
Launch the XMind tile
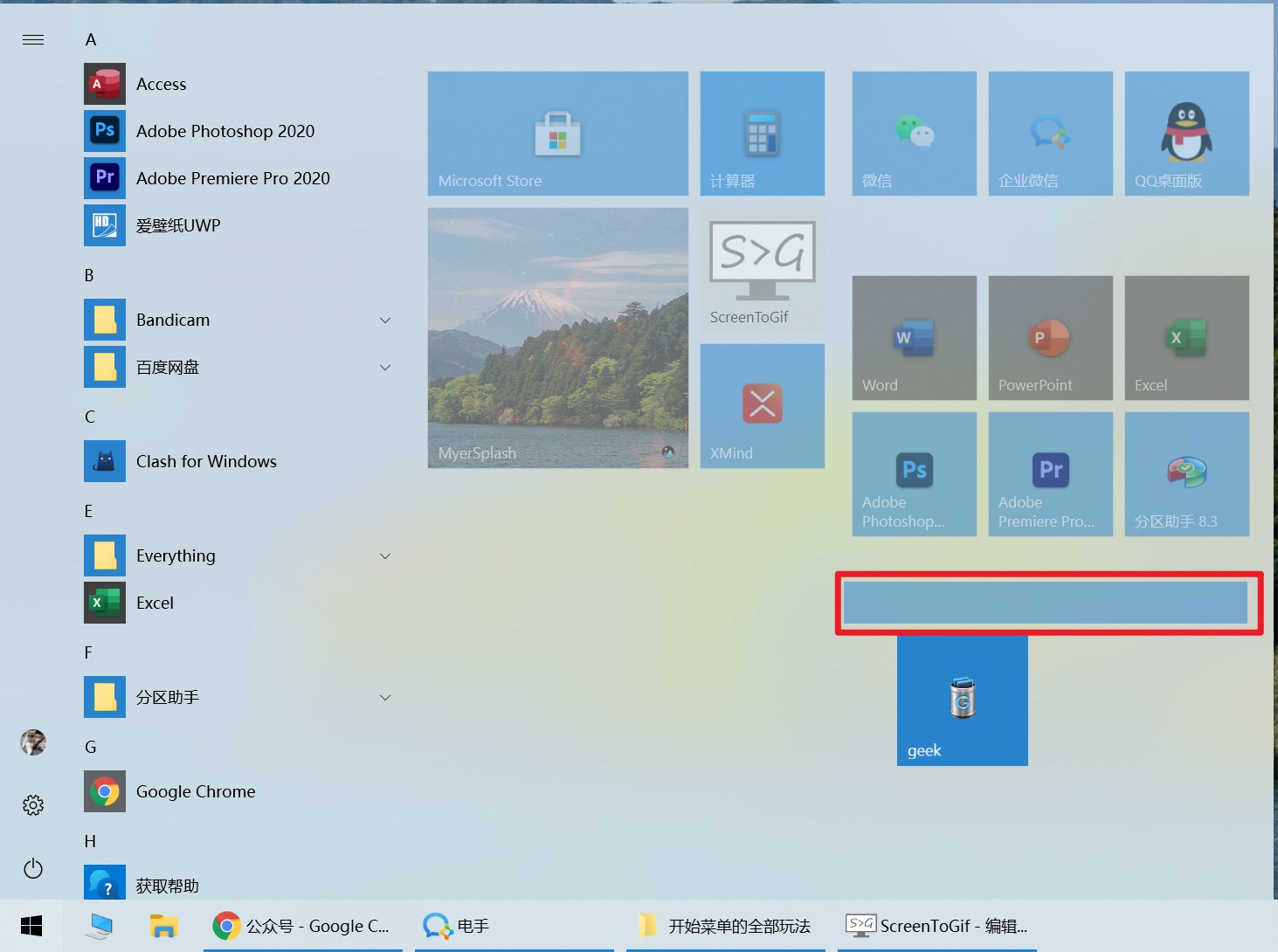coord(763,406)
